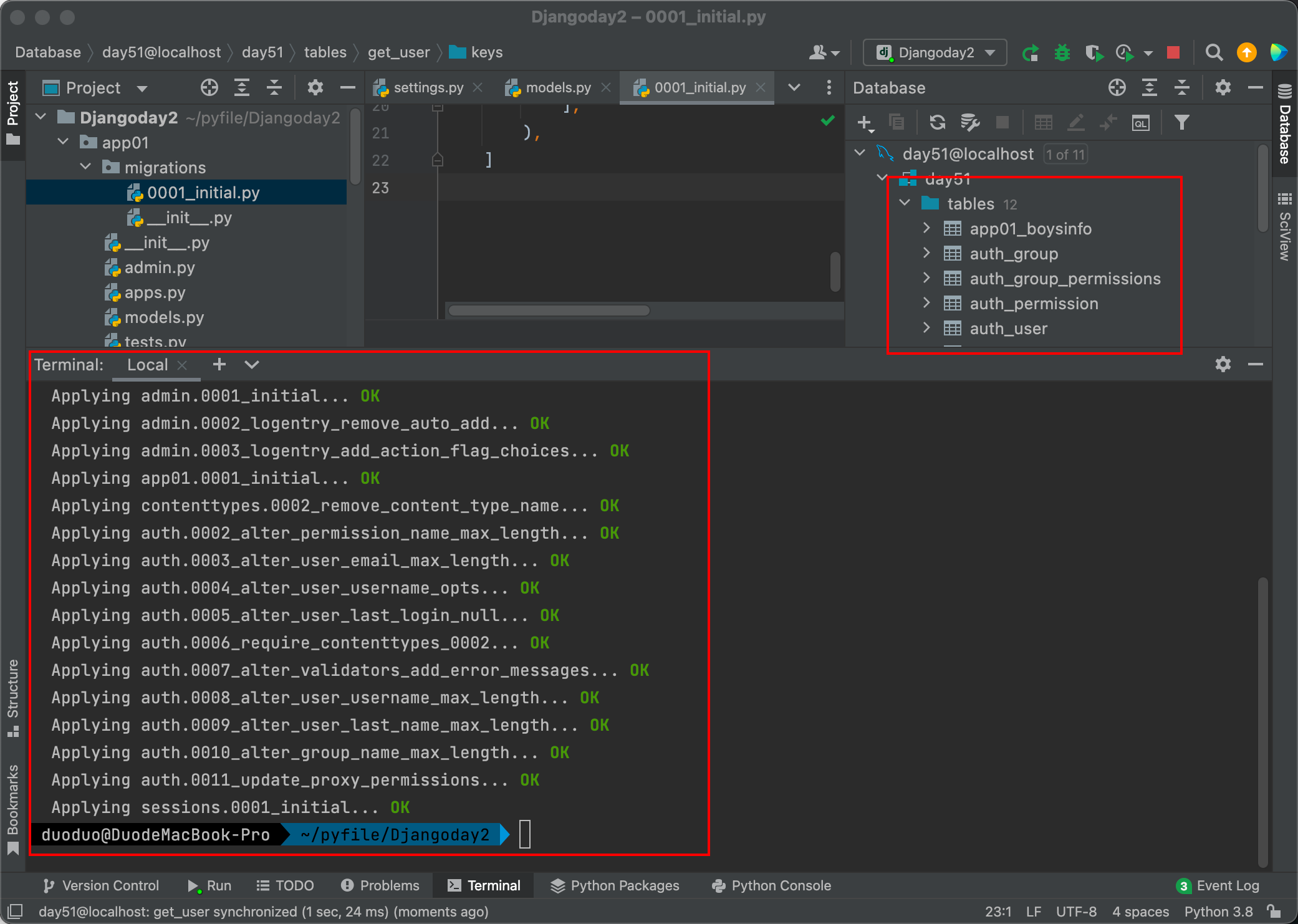This screenshot has width=1298, height=924.
Task: Click the Rerun Djangoday2 icon
Action: coord(1031,53)
